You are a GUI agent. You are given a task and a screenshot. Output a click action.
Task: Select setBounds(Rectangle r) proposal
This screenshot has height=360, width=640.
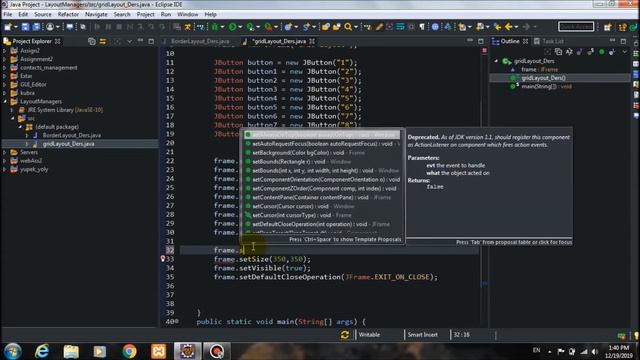point(322,162)
